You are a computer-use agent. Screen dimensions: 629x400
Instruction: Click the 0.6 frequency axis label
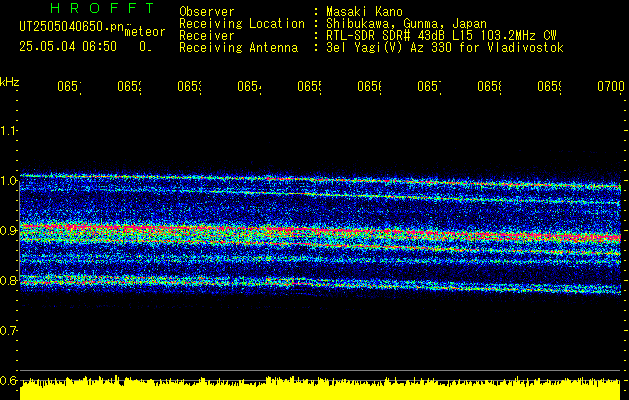click(8, 380)
